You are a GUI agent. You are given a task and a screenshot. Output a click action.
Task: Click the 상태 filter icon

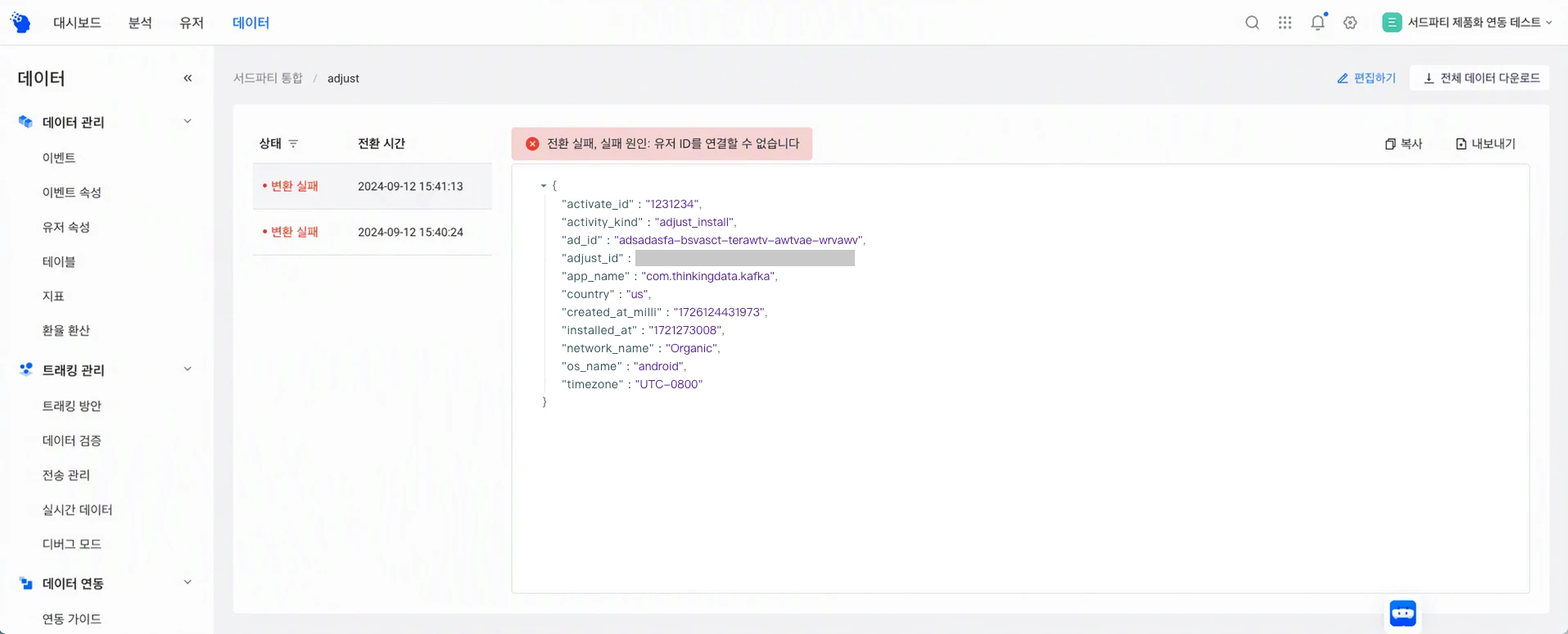pyautogui.click(x=293, y=143)
